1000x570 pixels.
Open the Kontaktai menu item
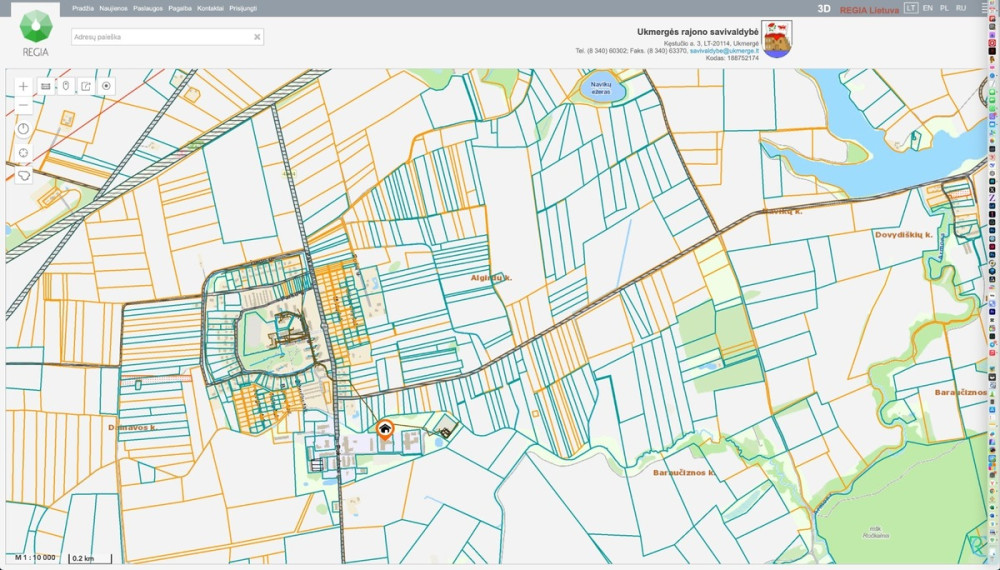210,8
